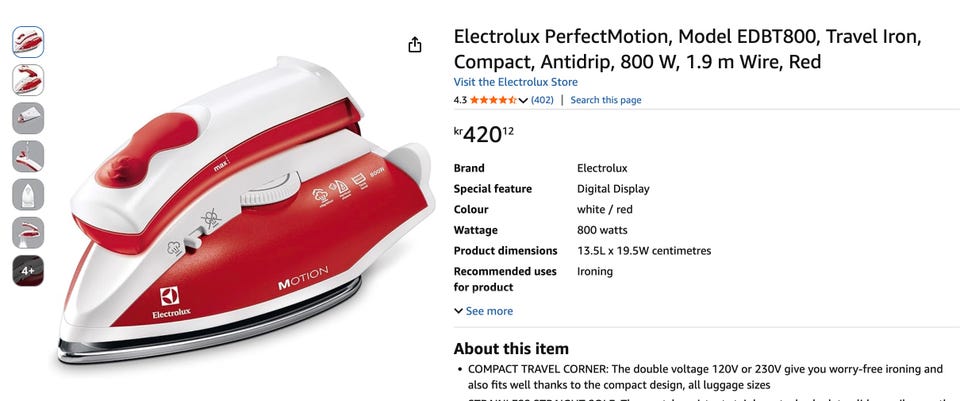This screenshot has height=401, width=960.
Task: Click the share icon above product image
Action: (x=415, y=45)
